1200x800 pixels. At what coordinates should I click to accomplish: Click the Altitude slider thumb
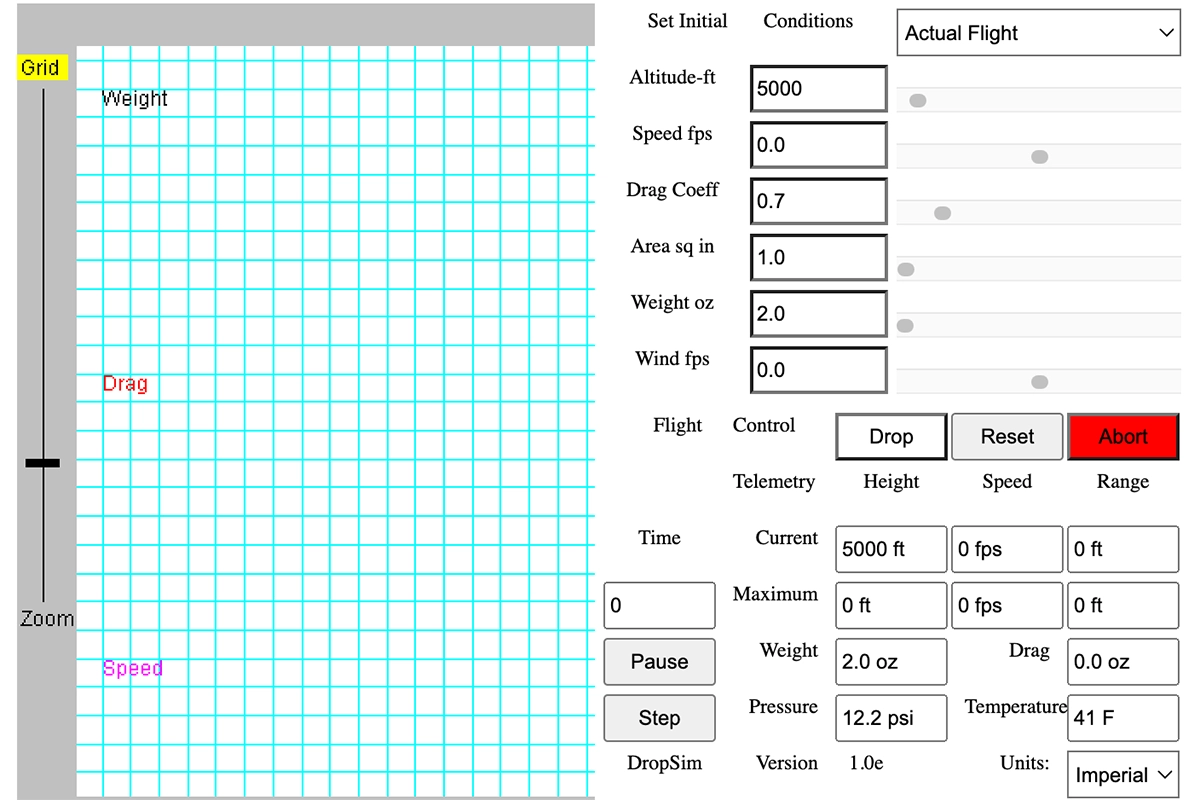pos(917,100)
